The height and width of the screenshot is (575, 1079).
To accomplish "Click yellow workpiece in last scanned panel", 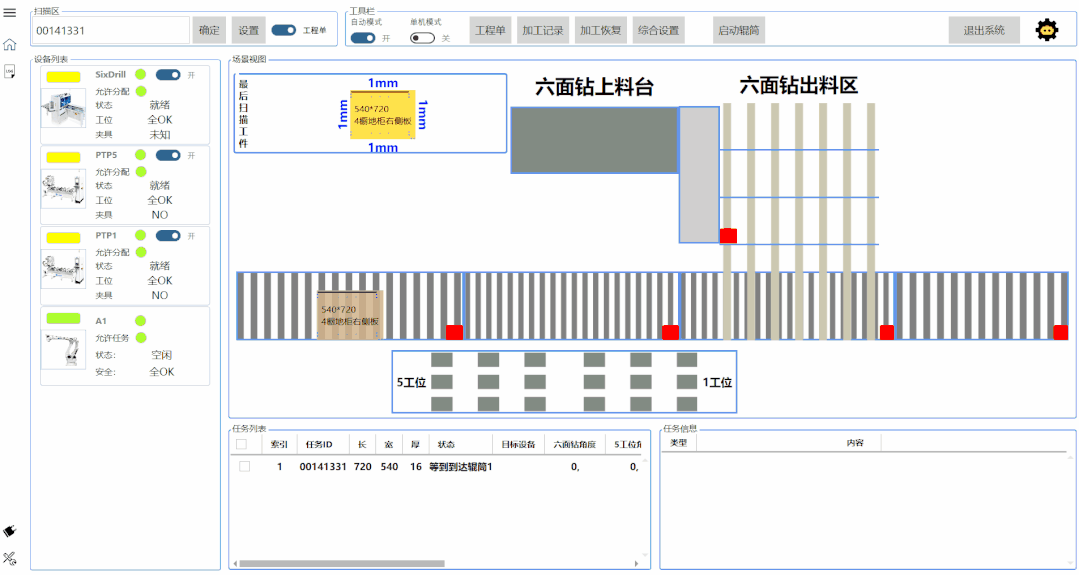I will (383, 115).
